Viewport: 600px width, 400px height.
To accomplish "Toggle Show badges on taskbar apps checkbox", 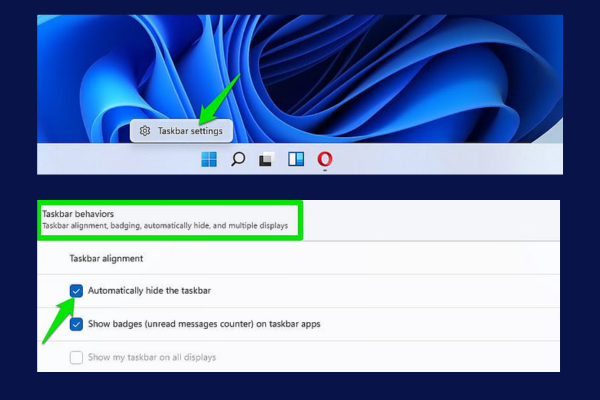I will point(76,324).
